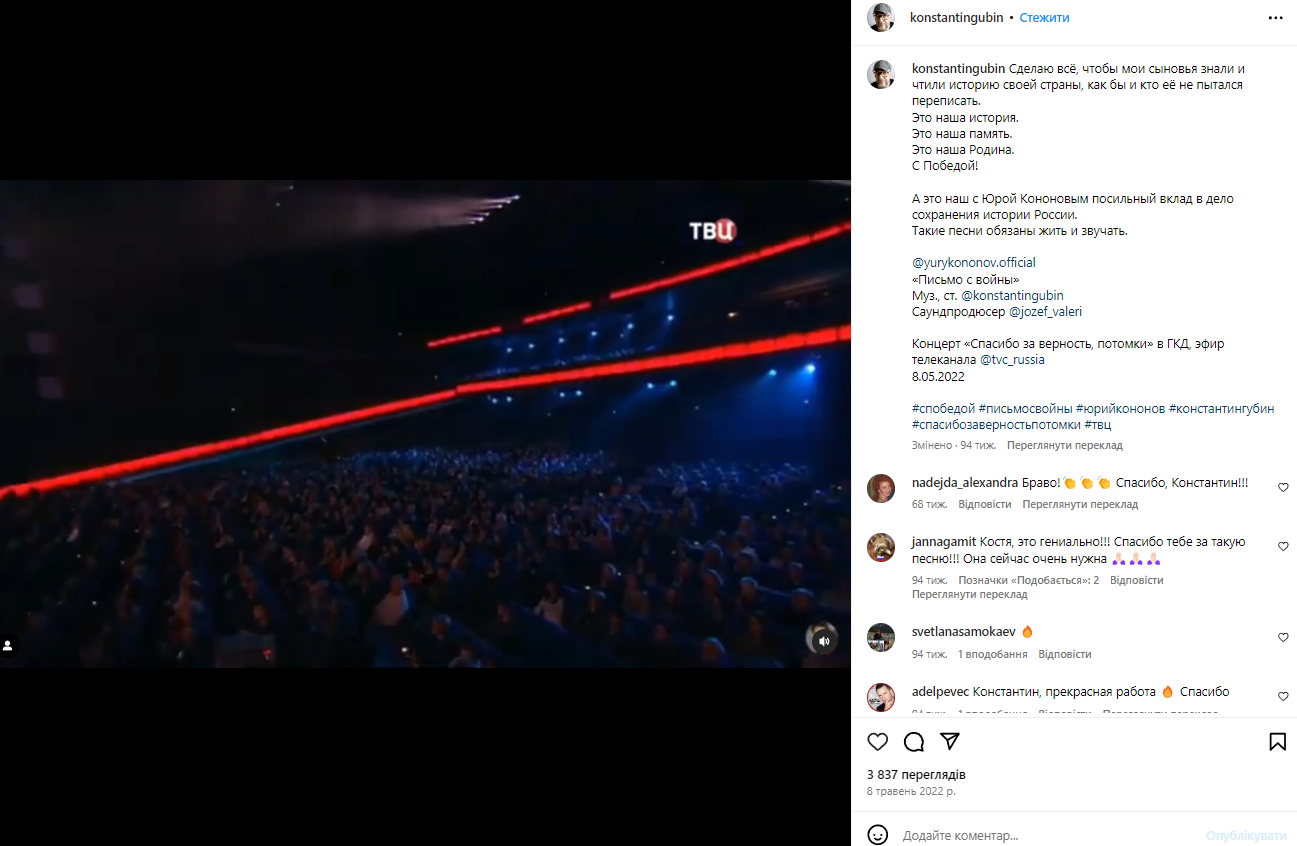
Task: Open the emoji picker smiley icon
Action: tap(877, 835)
